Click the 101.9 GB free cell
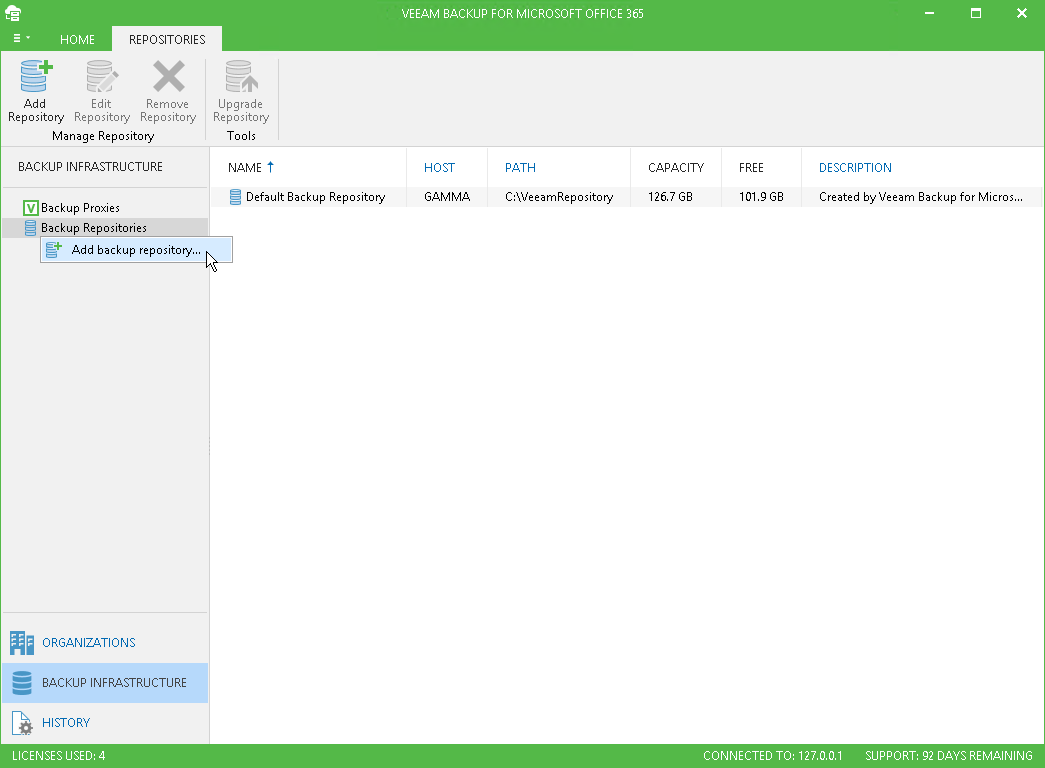Image resolution: width=1045 pixels, height=768 pixels. pos(761,197)
